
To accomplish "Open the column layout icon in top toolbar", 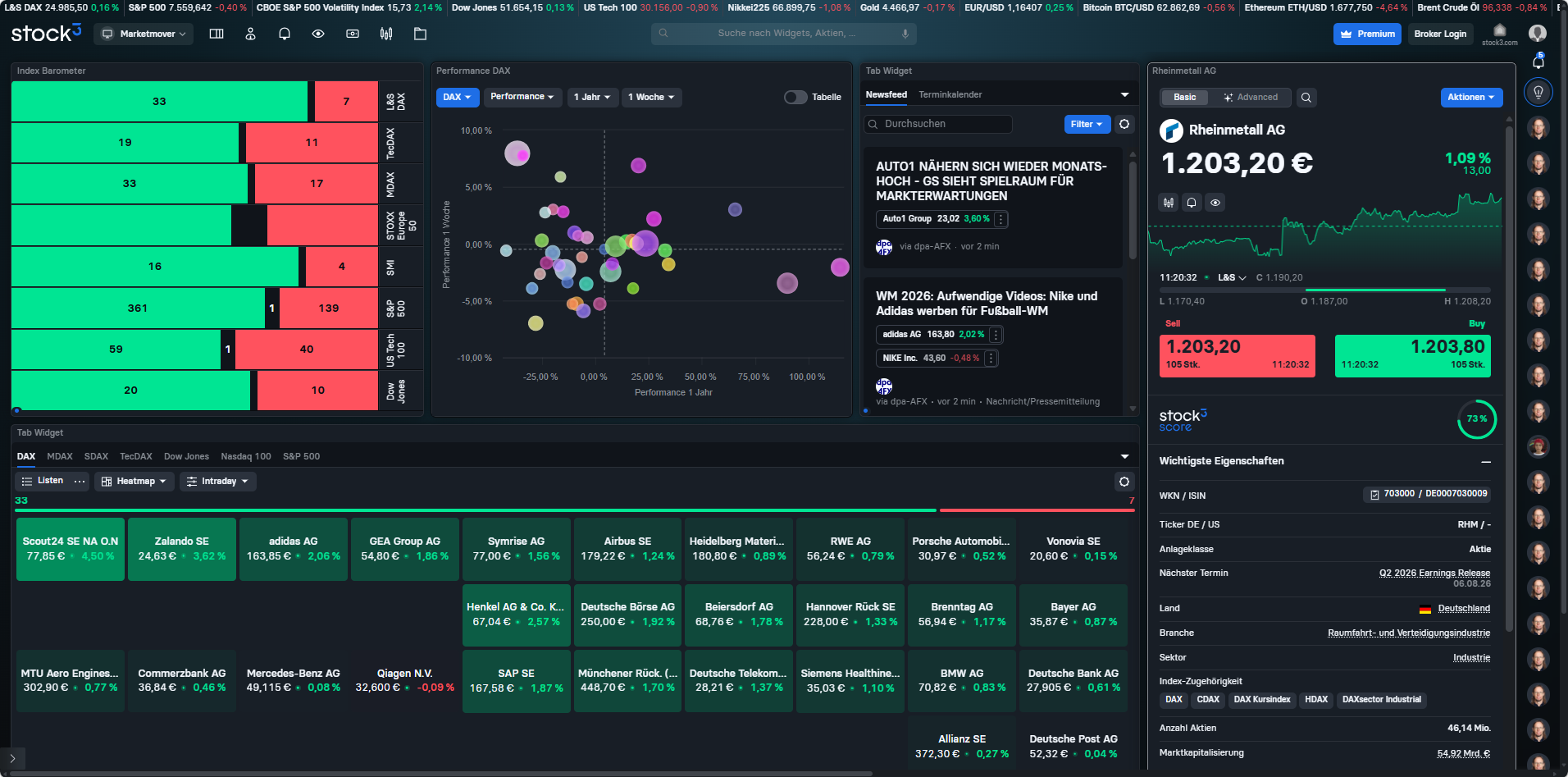I will [217, 34].
